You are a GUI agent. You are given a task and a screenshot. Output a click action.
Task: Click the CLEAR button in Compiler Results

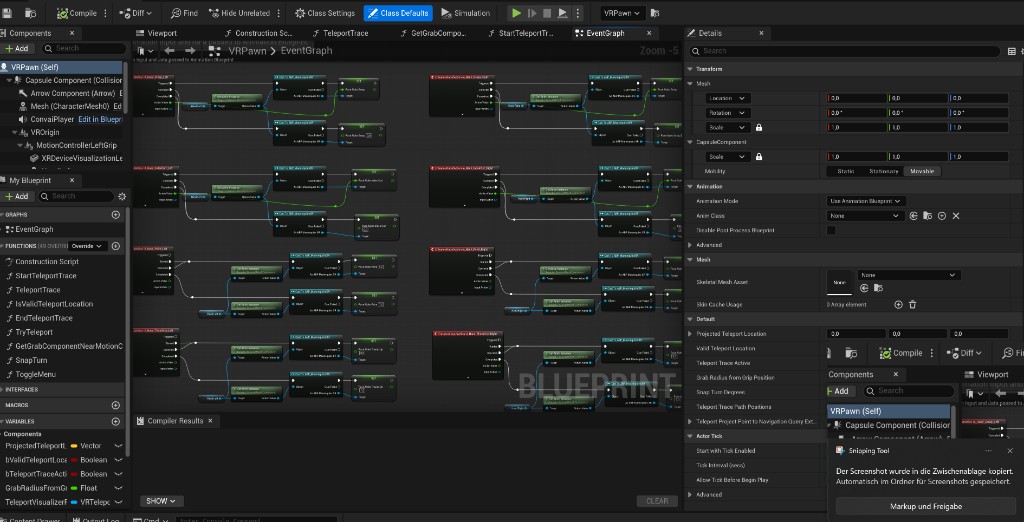[657, 501]
